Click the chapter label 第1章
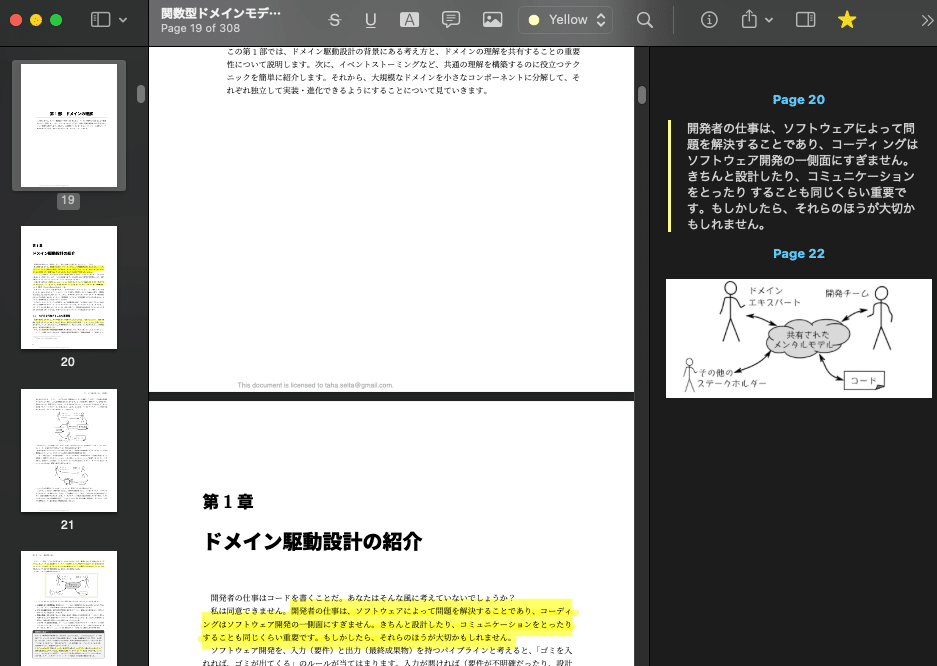 coord(228,502)
